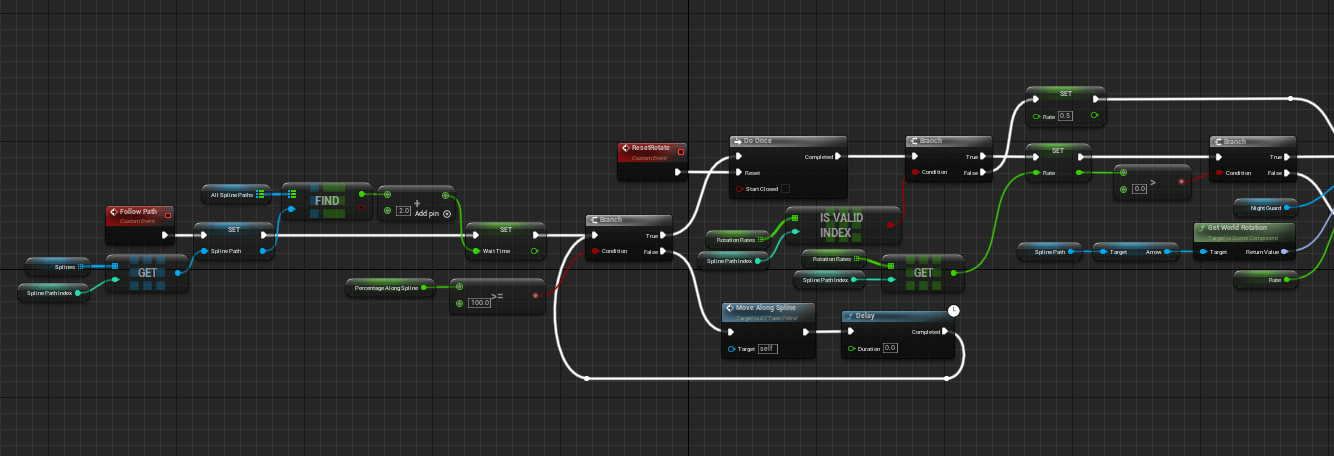Click the clock icon on the Delay node
1334x456 pixels.
(x=954, y=310)
